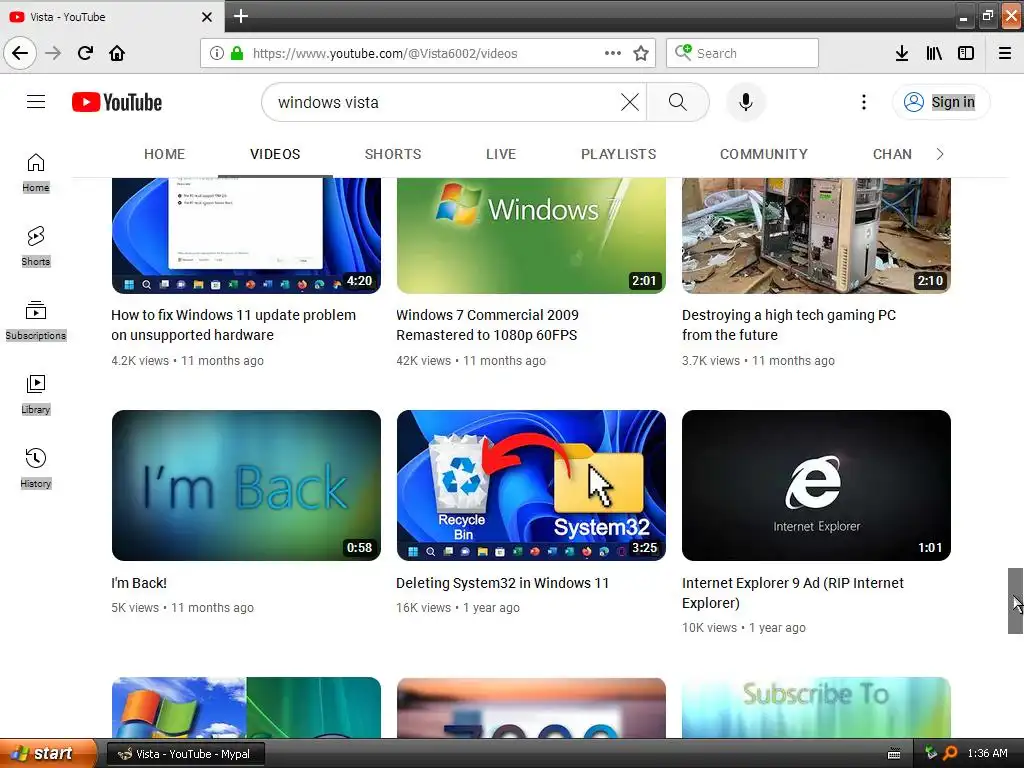Open Library in the YouTube sidebar

pyautogui.click(x=36, y=394)
